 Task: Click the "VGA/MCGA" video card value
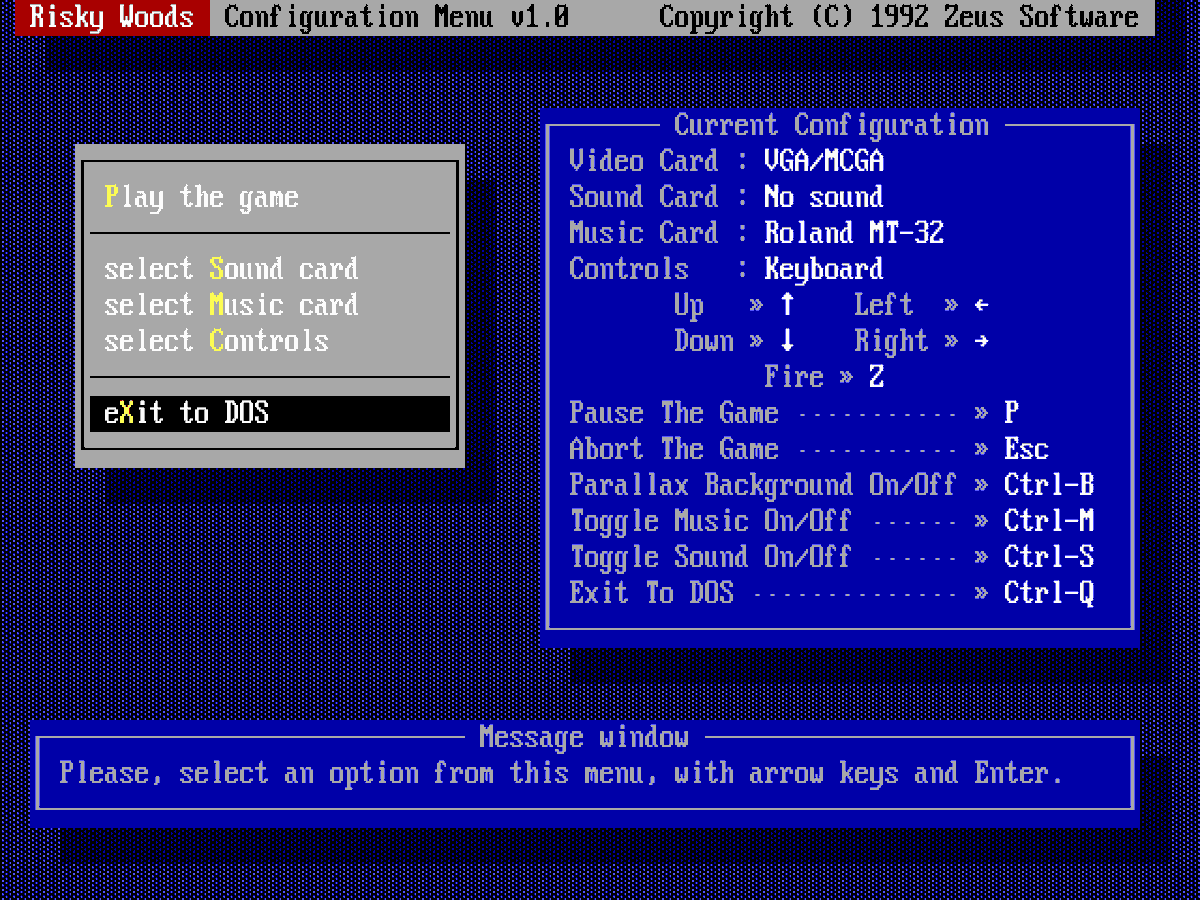[x=824, y=161]
